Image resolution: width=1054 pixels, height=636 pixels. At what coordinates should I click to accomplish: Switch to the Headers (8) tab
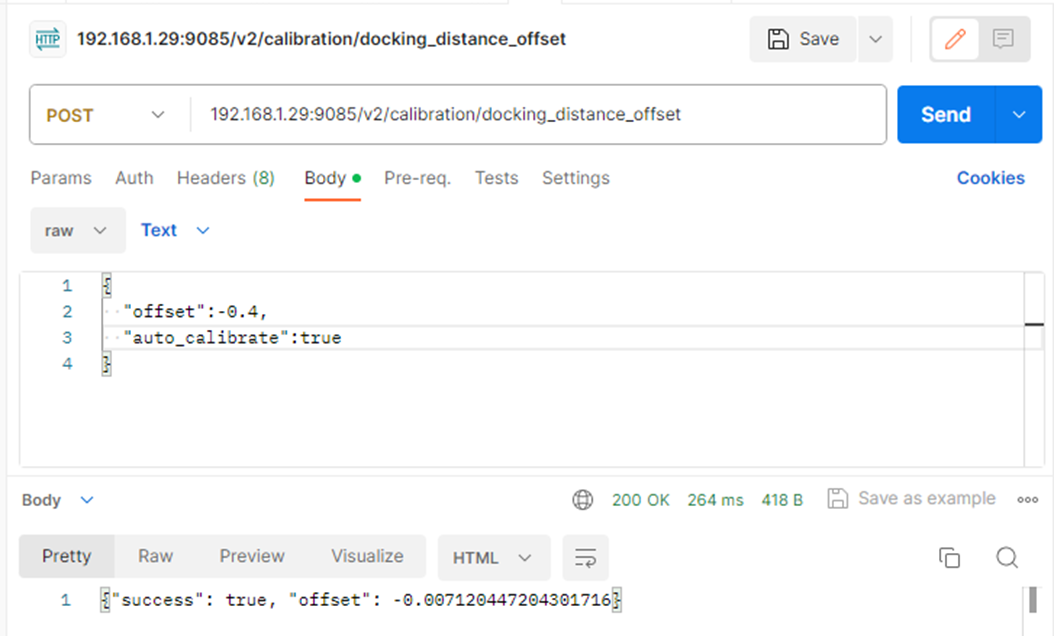coord(225,178)
